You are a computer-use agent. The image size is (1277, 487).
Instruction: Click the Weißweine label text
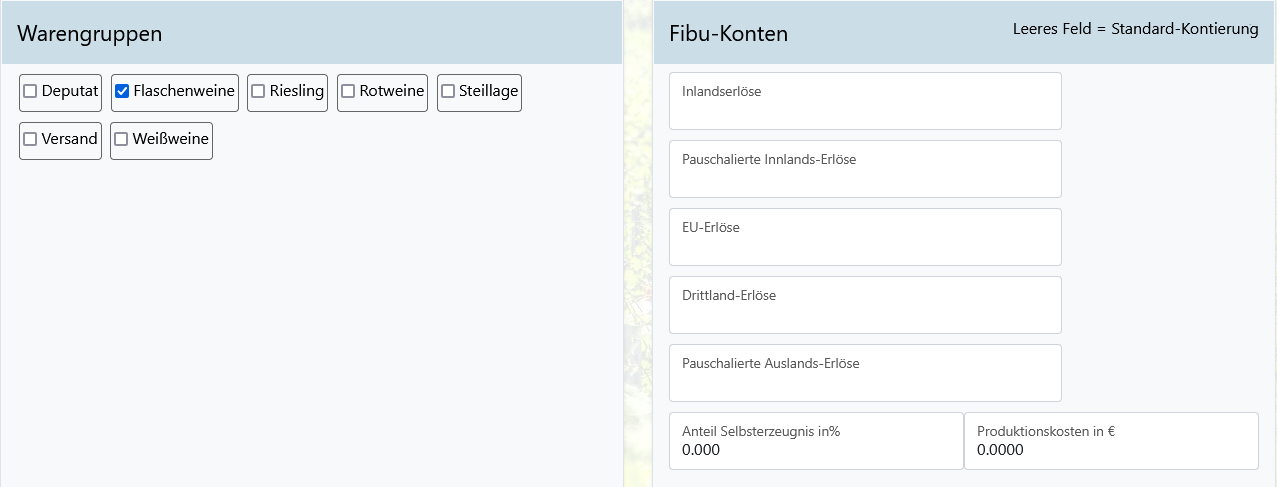coord(171,139)
